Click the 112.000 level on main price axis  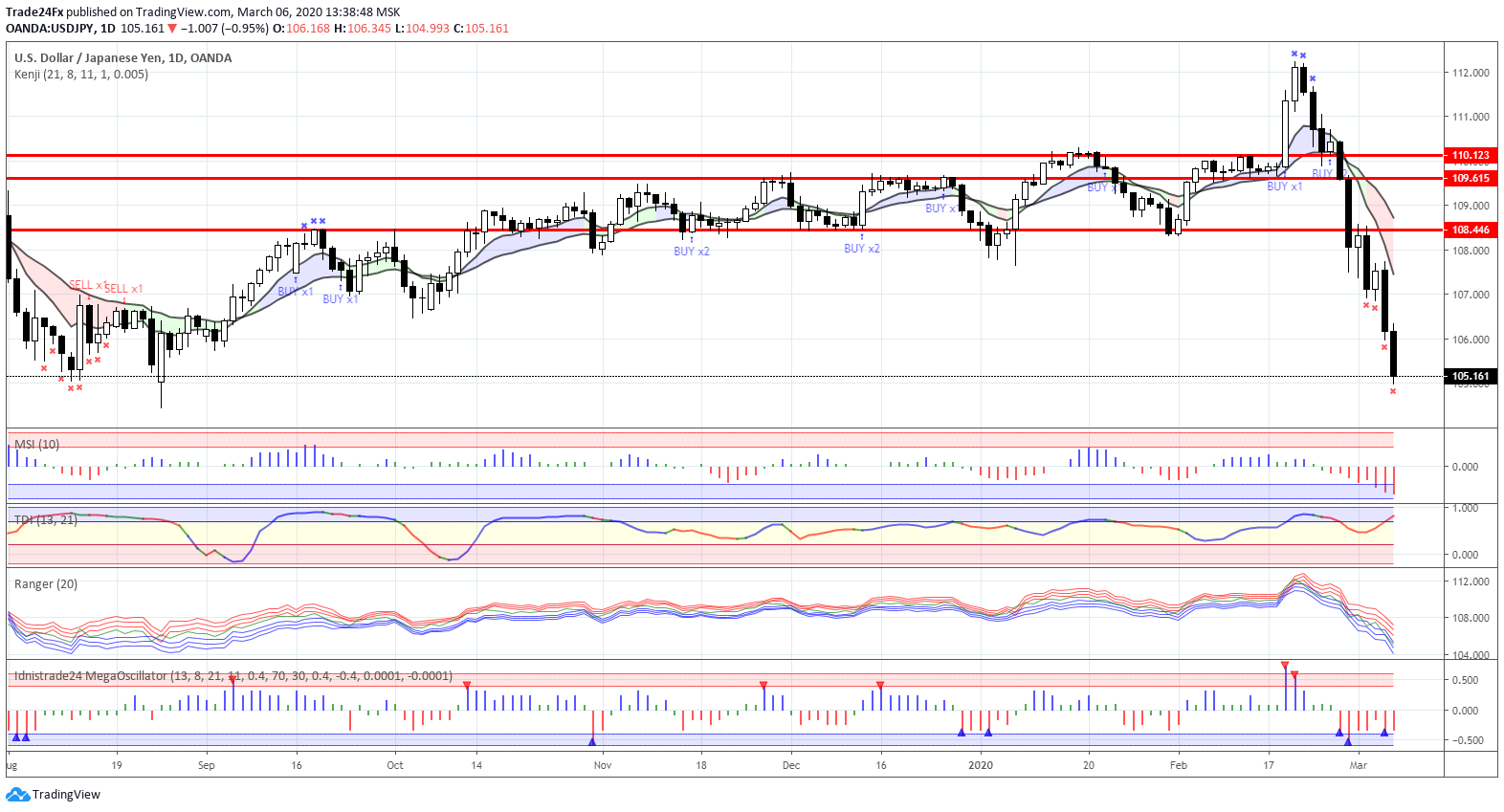[x=1471, y=73]
